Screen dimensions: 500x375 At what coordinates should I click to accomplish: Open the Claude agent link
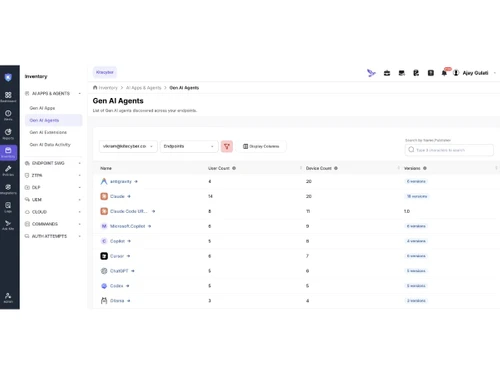coord(117,196)
